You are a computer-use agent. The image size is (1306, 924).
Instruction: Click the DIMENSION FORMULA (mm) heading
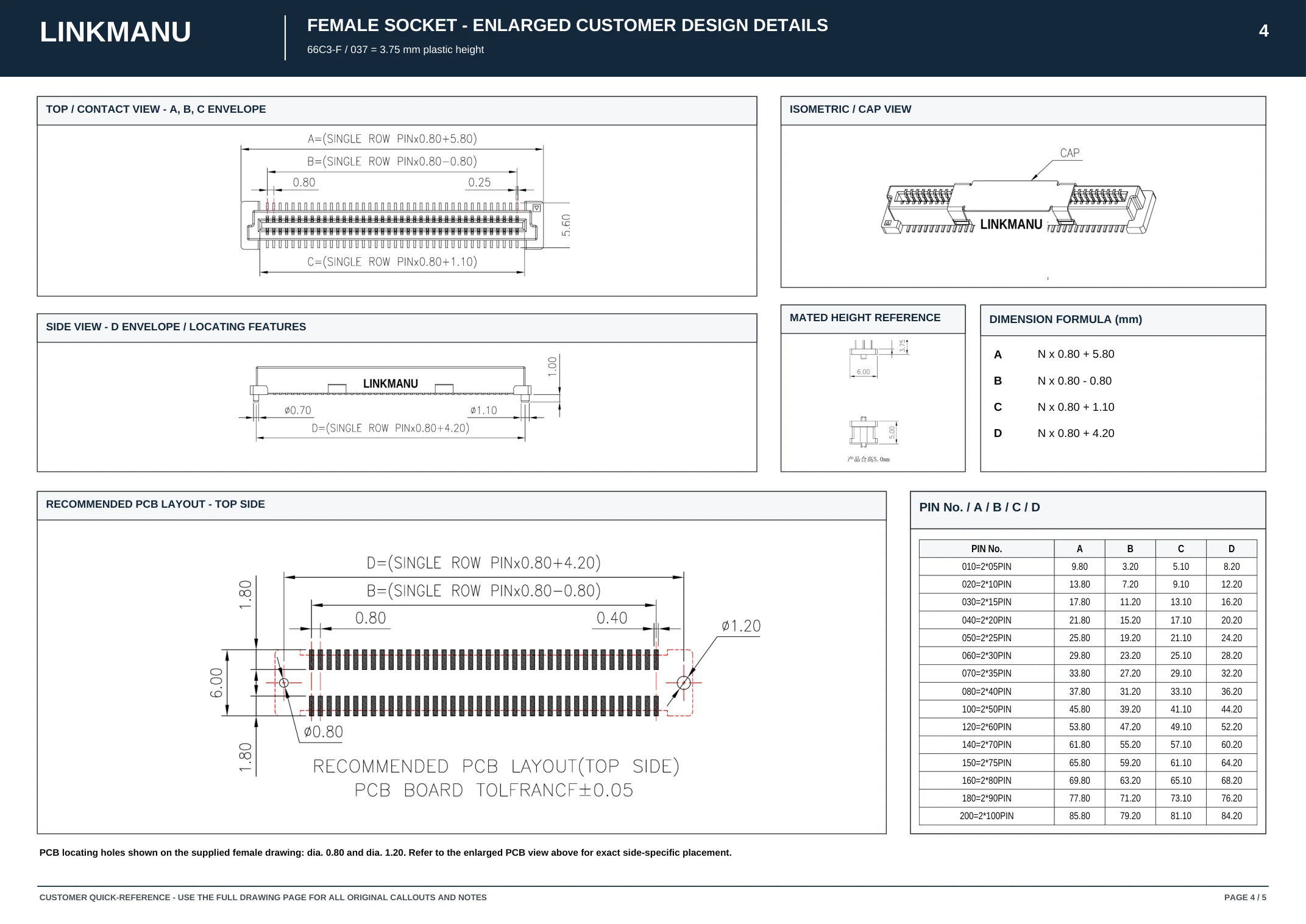click(1065, 320)
